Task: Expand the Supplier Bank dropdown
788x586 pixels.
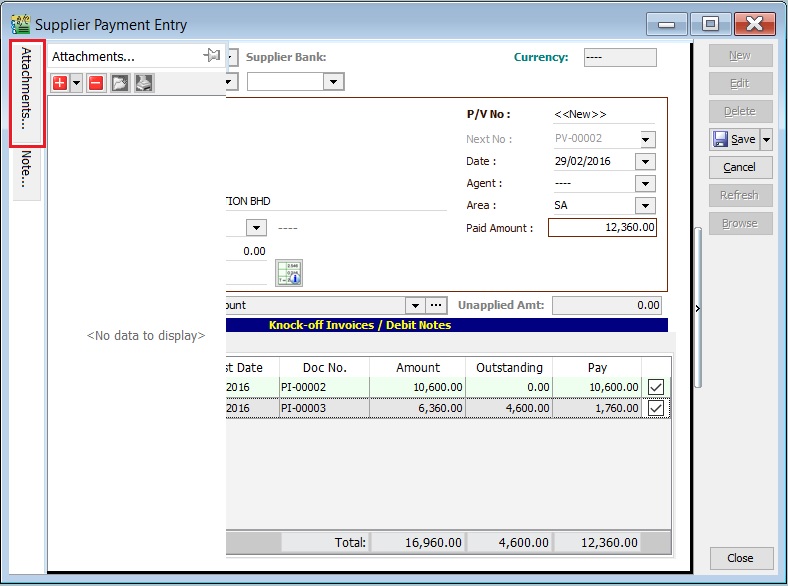Action: tap(333, 81)
